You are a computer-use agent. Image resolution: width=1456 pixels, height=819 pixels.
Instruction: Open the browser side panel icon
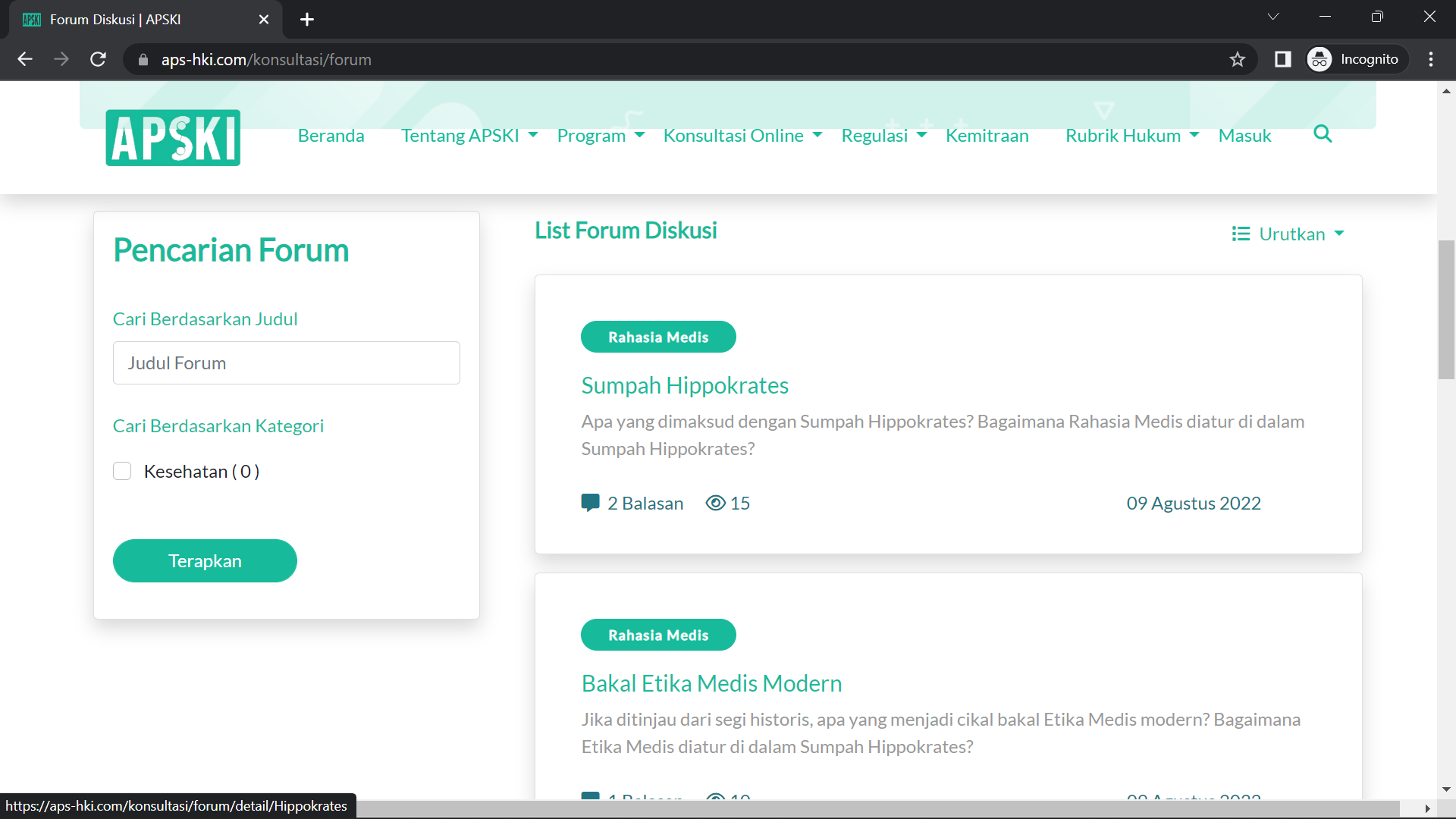tap(1282, 59)
